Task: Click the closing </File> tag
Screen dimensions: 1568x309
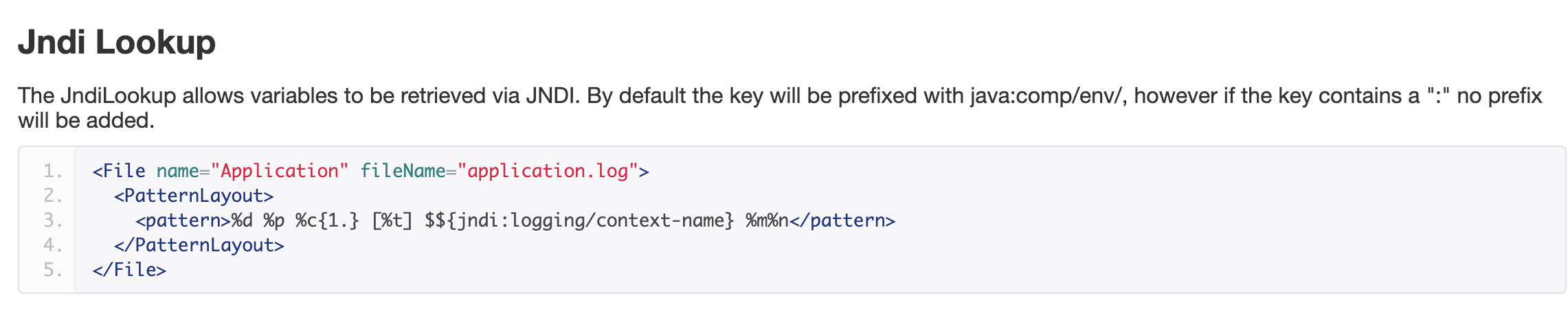Action: pos(129,270)
